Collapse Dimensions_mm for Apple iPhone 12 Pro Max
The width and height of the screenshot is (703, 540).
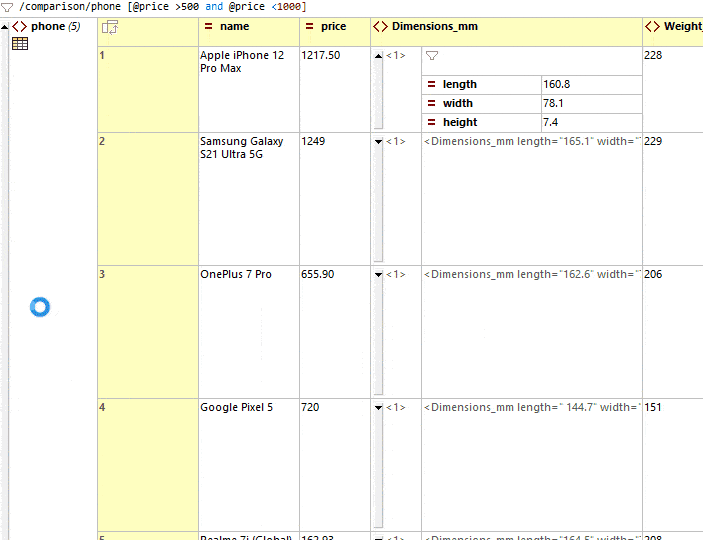pyautogui.click(x=378, y=56)
